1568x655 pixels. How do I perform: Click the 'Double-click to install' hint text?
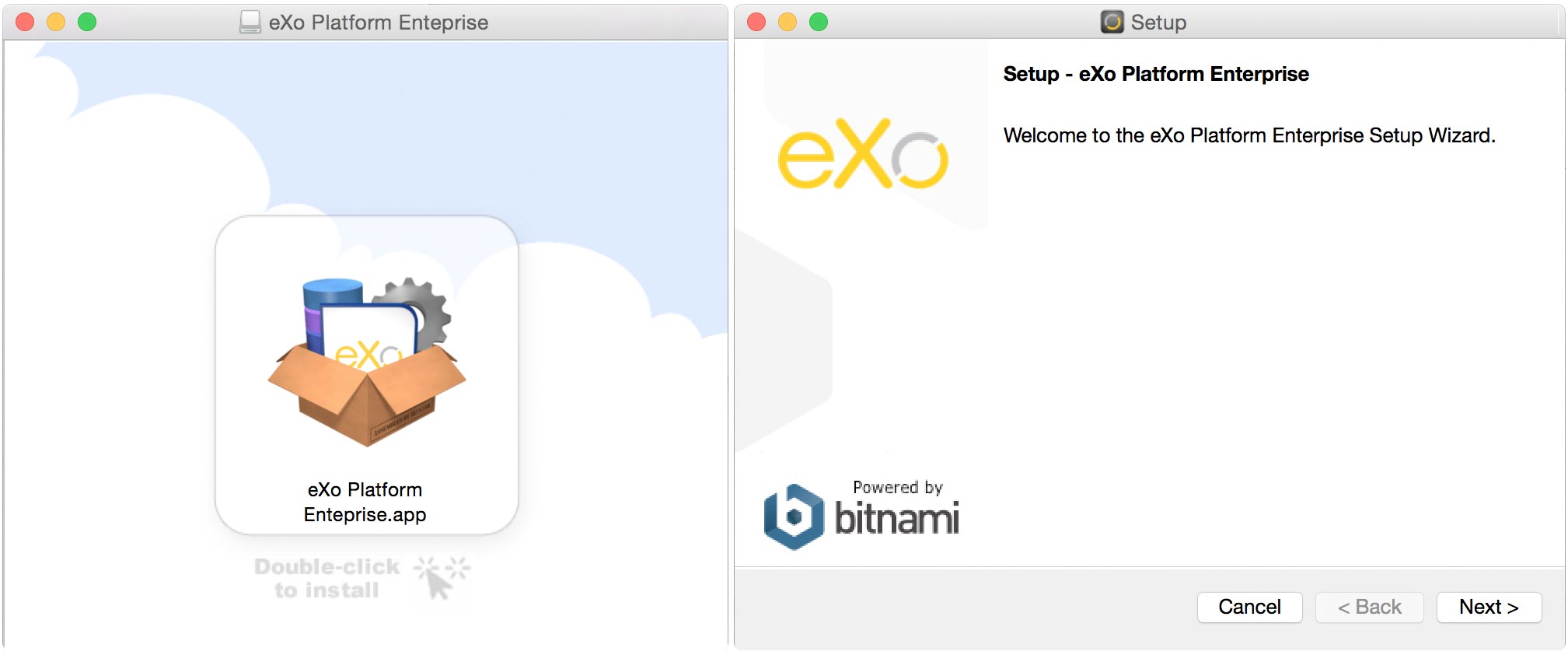[327, 578]
